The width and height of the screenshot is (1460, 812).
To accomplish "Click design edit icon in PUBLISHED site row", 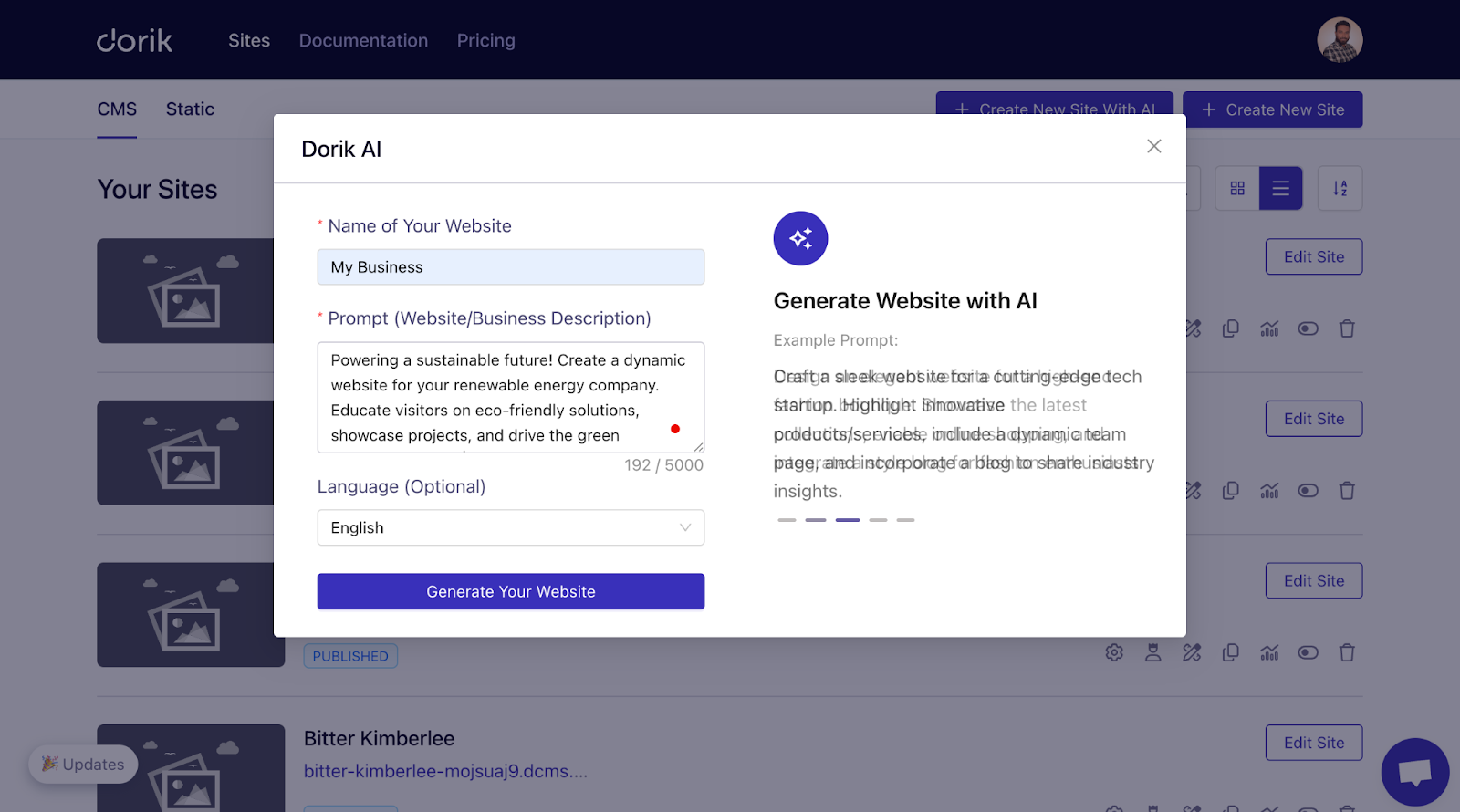I will click(1192, 652).
